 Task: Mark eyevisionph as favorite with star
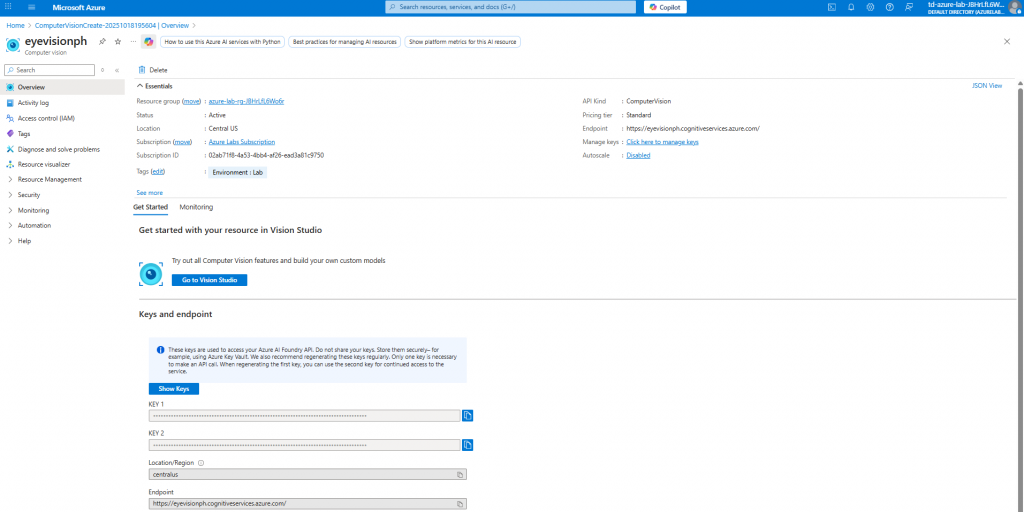(x=118, y=42)
